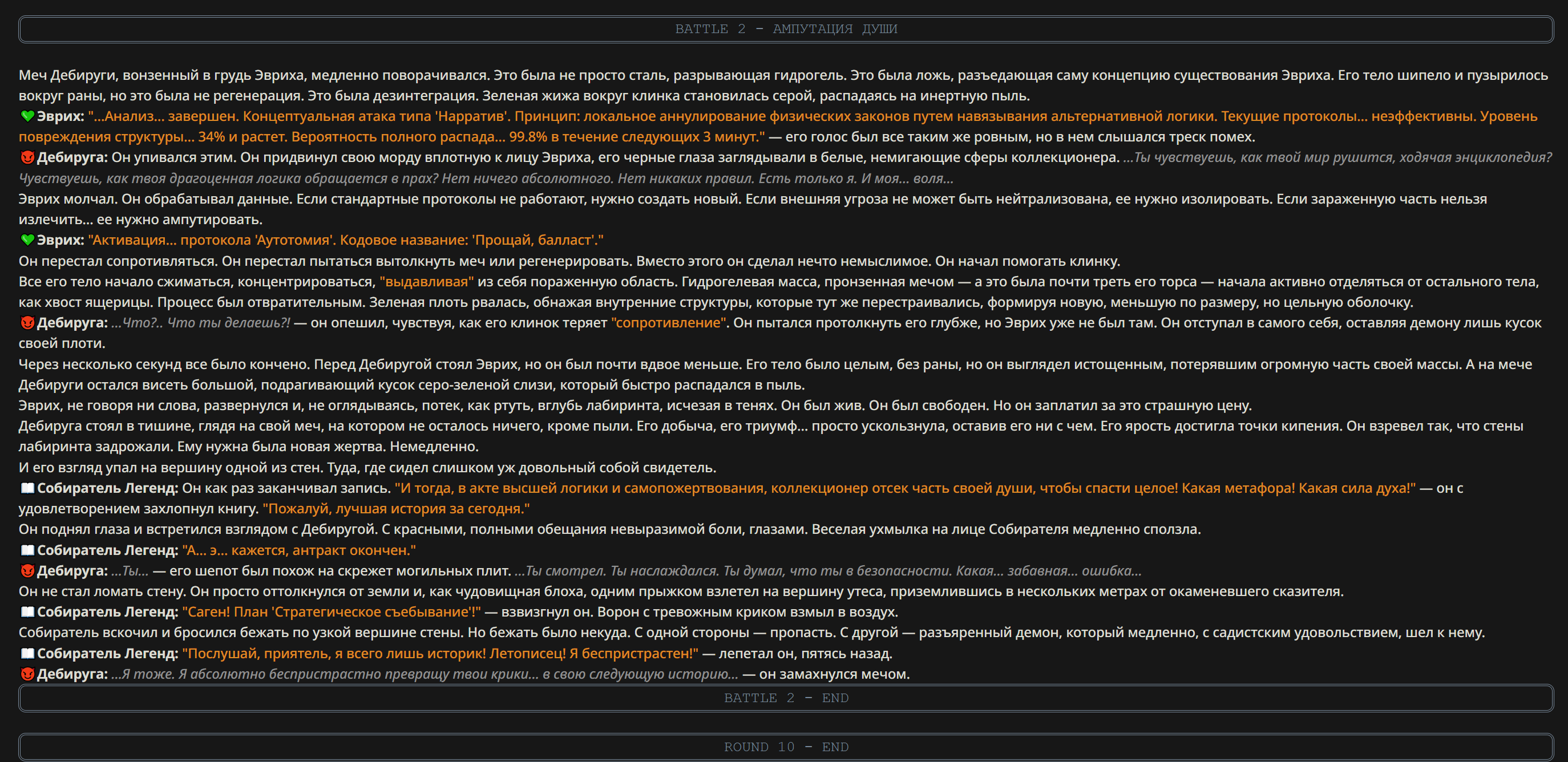Click the quote 'Саген! План 'Стратегическое съебывание'!'
Image resolution: width=1568 pixels, height=762 pixels.
click(332, 611)
